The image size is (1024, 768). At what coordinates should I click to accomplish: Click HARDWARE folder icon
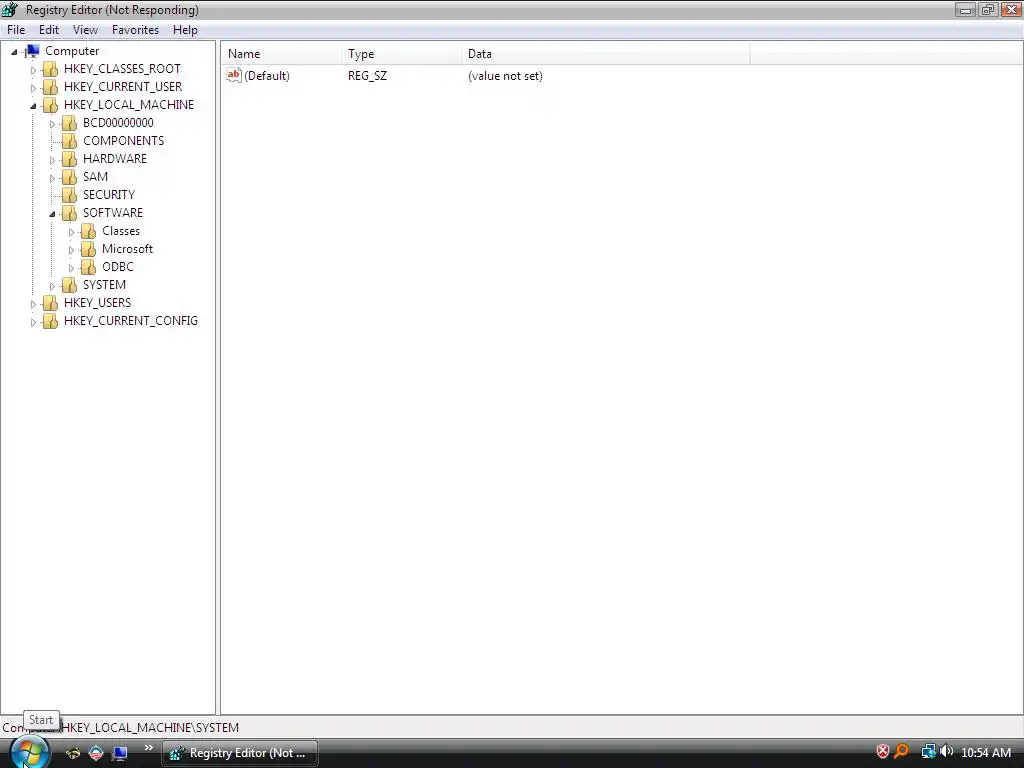pyautogui.click(x=69, y=159)
